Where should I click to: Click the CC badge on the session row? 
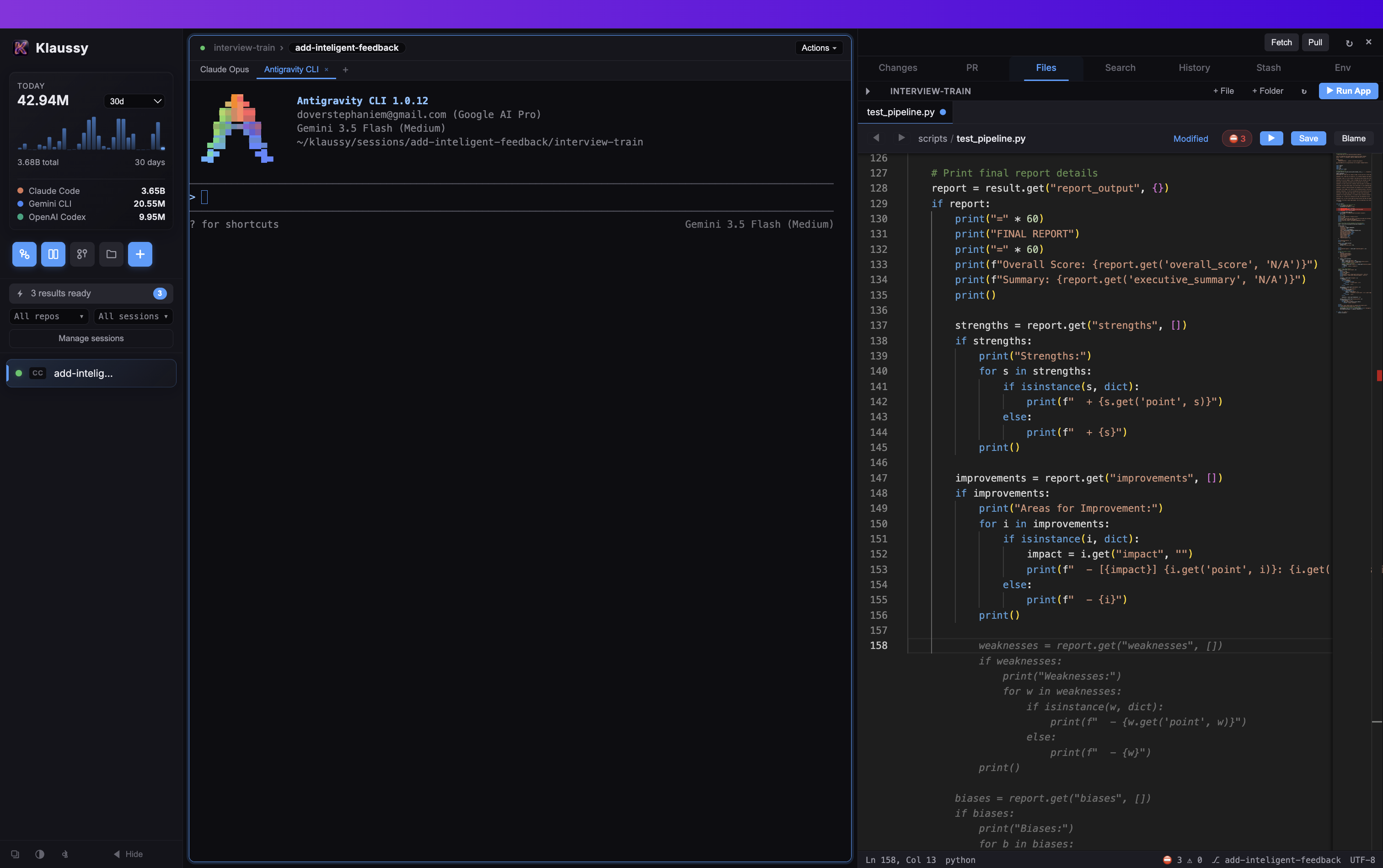pyautogui.click(x=38, y=373)
